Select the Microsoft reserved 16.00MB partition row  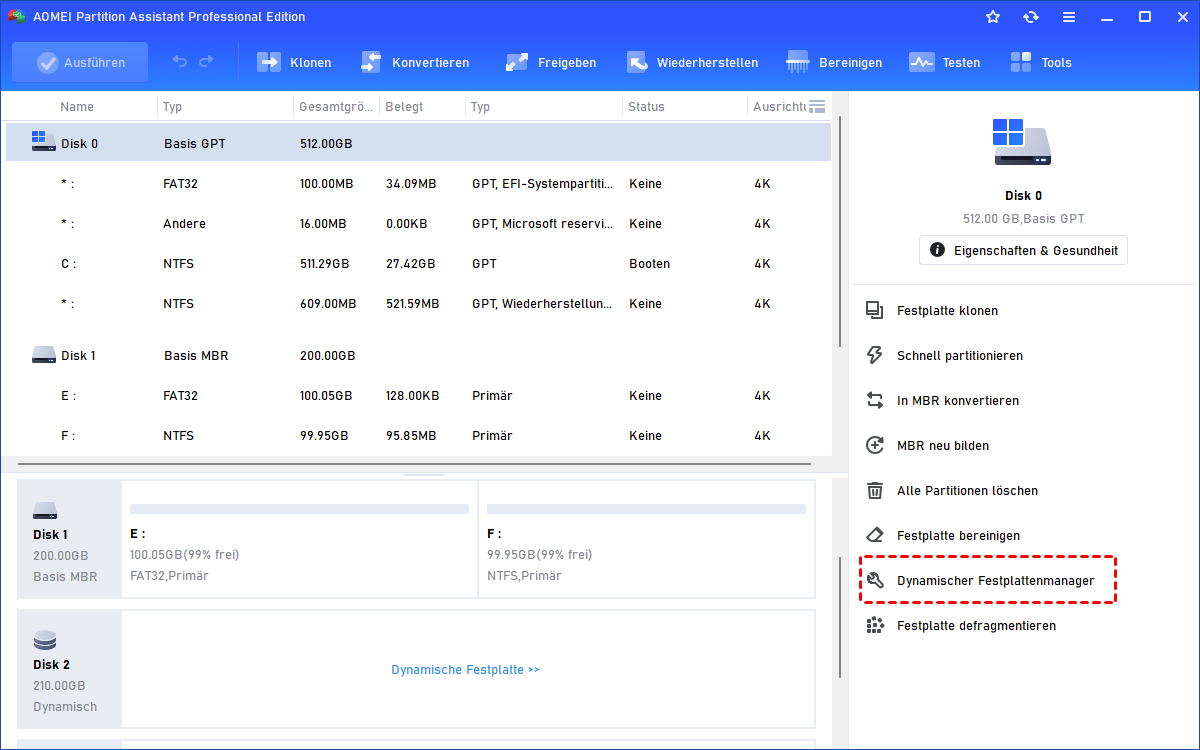tap(418, 224)
